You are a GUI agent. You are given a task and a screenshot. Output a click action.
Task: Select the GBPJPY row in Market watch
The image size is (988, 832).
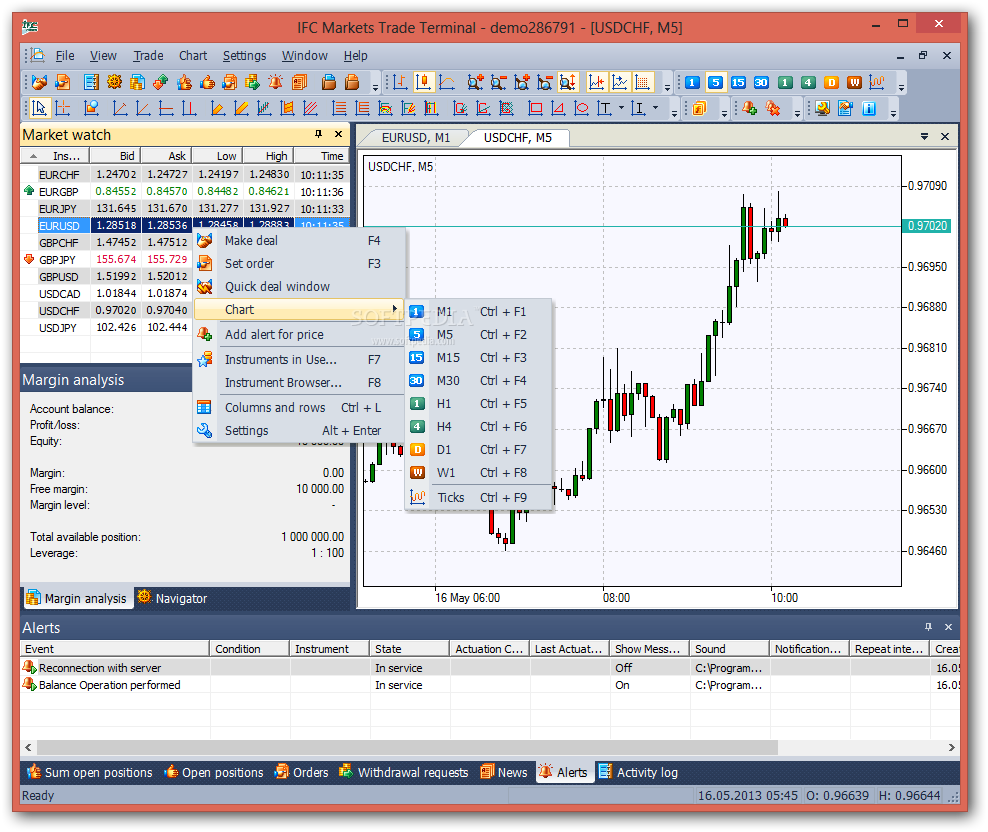[106, 260]
